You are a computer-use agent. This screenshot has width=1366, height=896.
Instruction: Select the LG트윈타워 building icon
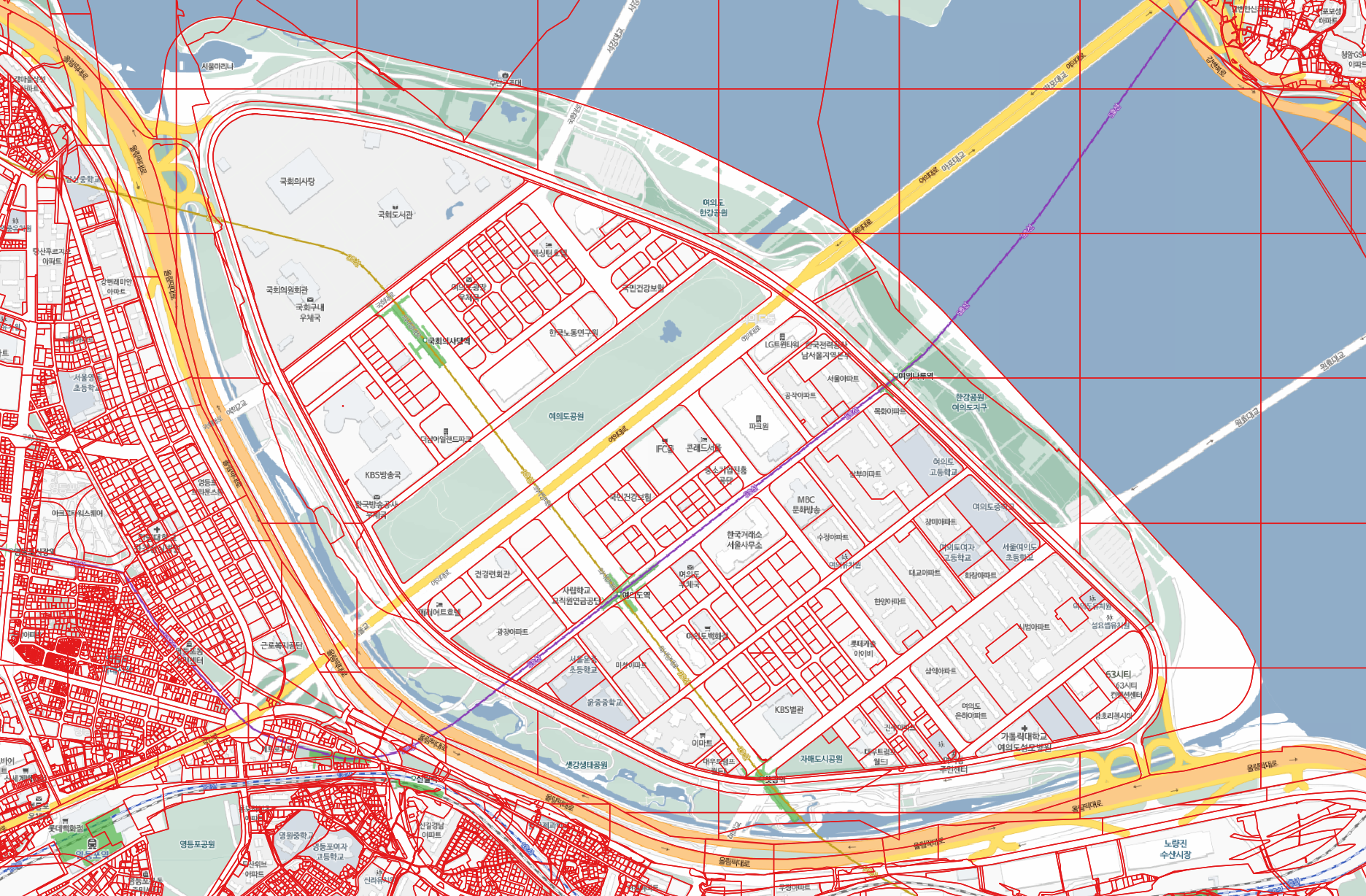pos(782,336)
